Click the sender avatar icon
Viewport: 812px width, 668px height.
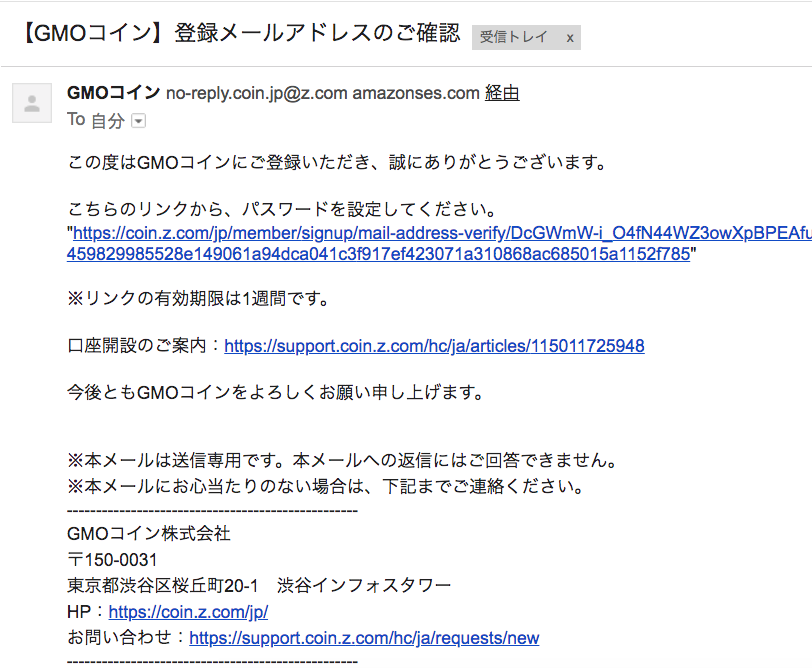[32, 103]
